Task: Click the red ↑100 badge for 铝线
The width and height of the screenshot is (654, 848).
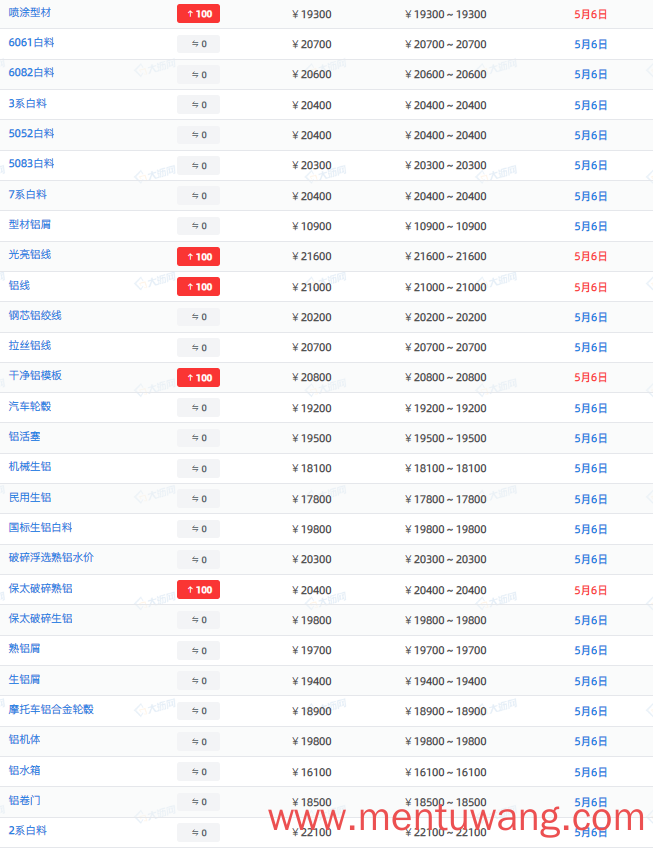Action: pos(199,287)
